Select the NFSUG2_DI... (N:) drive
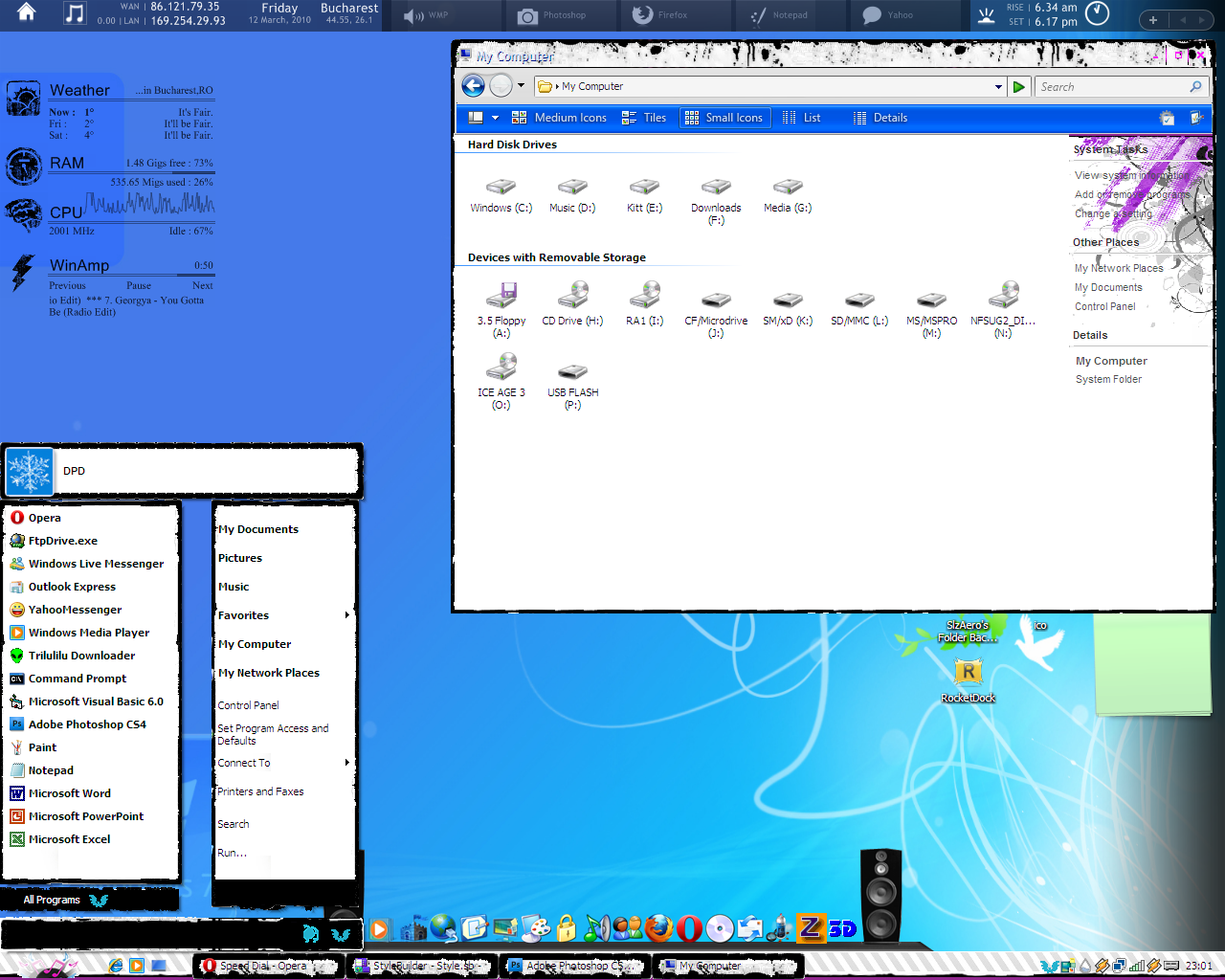This screenshot has height=980, width=1225. click(x=1003, y=310)
